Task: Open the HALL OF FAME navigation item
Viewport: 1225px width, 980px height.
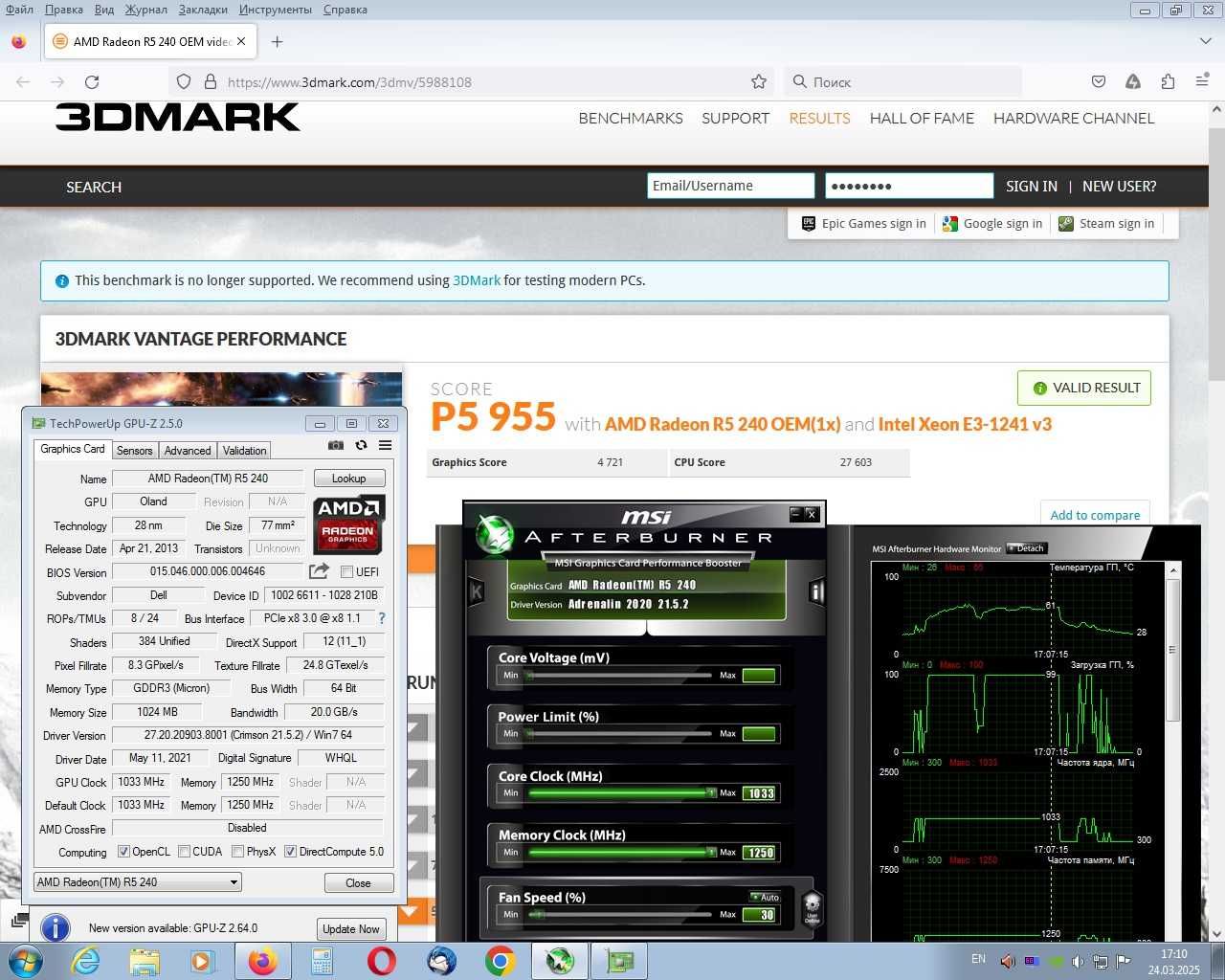Action: (x=922, y=119)
